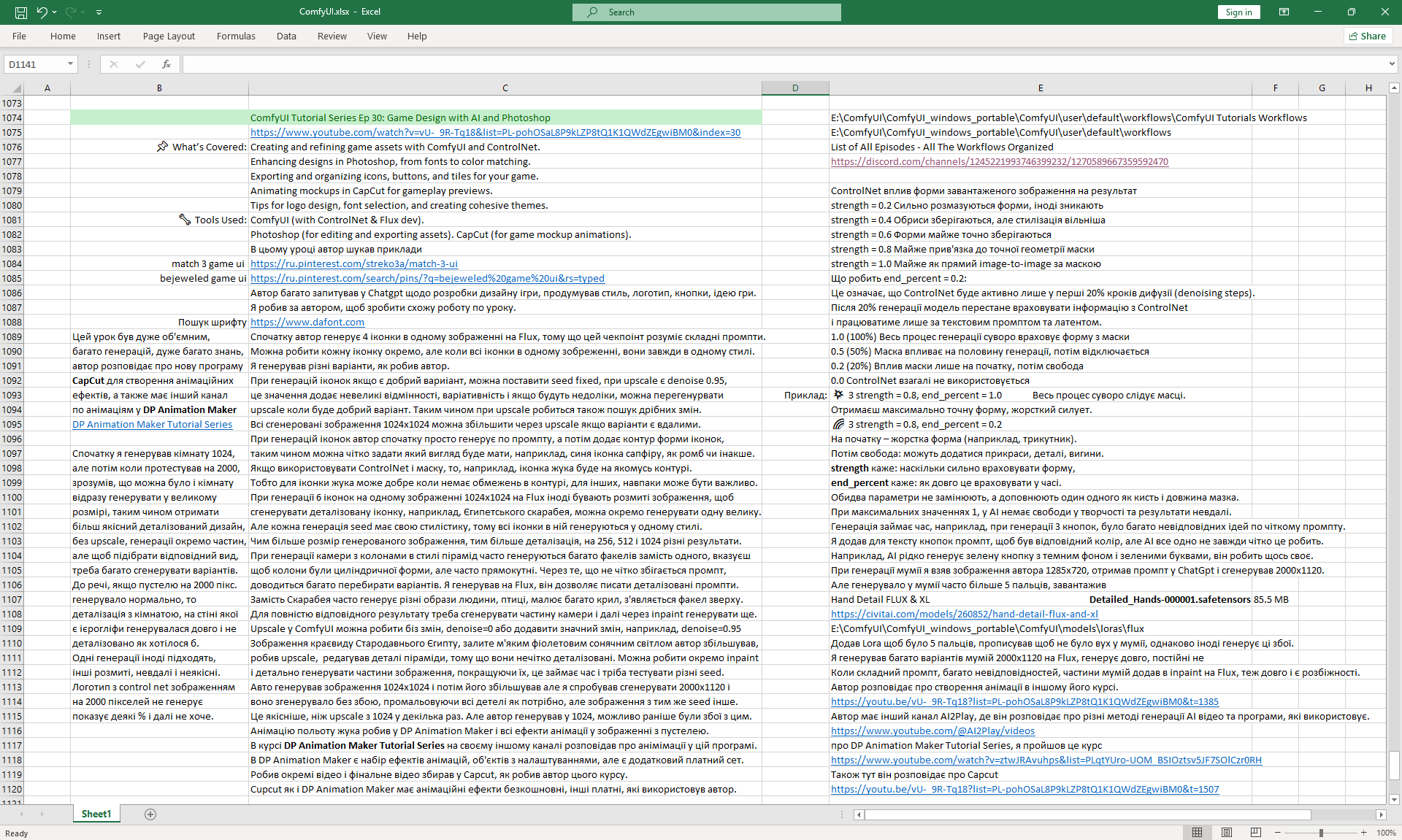Click the Save icon in title bar

pos(21,12)
